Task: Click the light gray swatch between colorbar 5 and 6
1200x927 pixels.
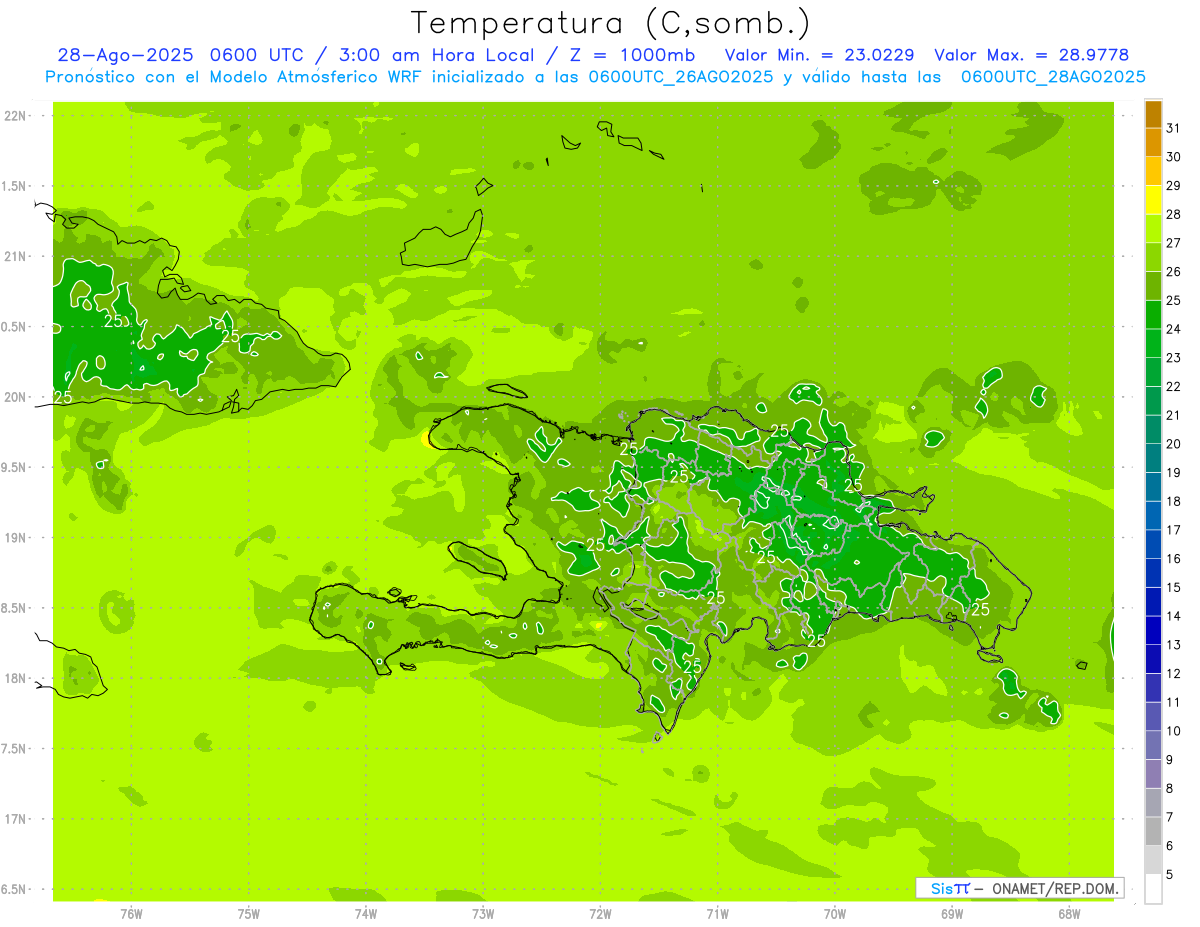Action: click(1153, 860)
